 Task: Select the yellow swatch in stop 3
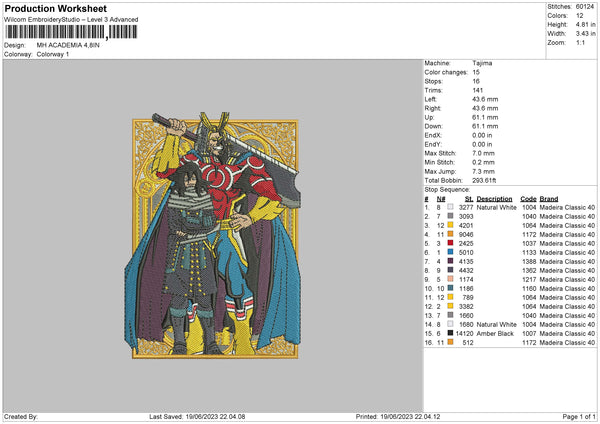point(452,225)
